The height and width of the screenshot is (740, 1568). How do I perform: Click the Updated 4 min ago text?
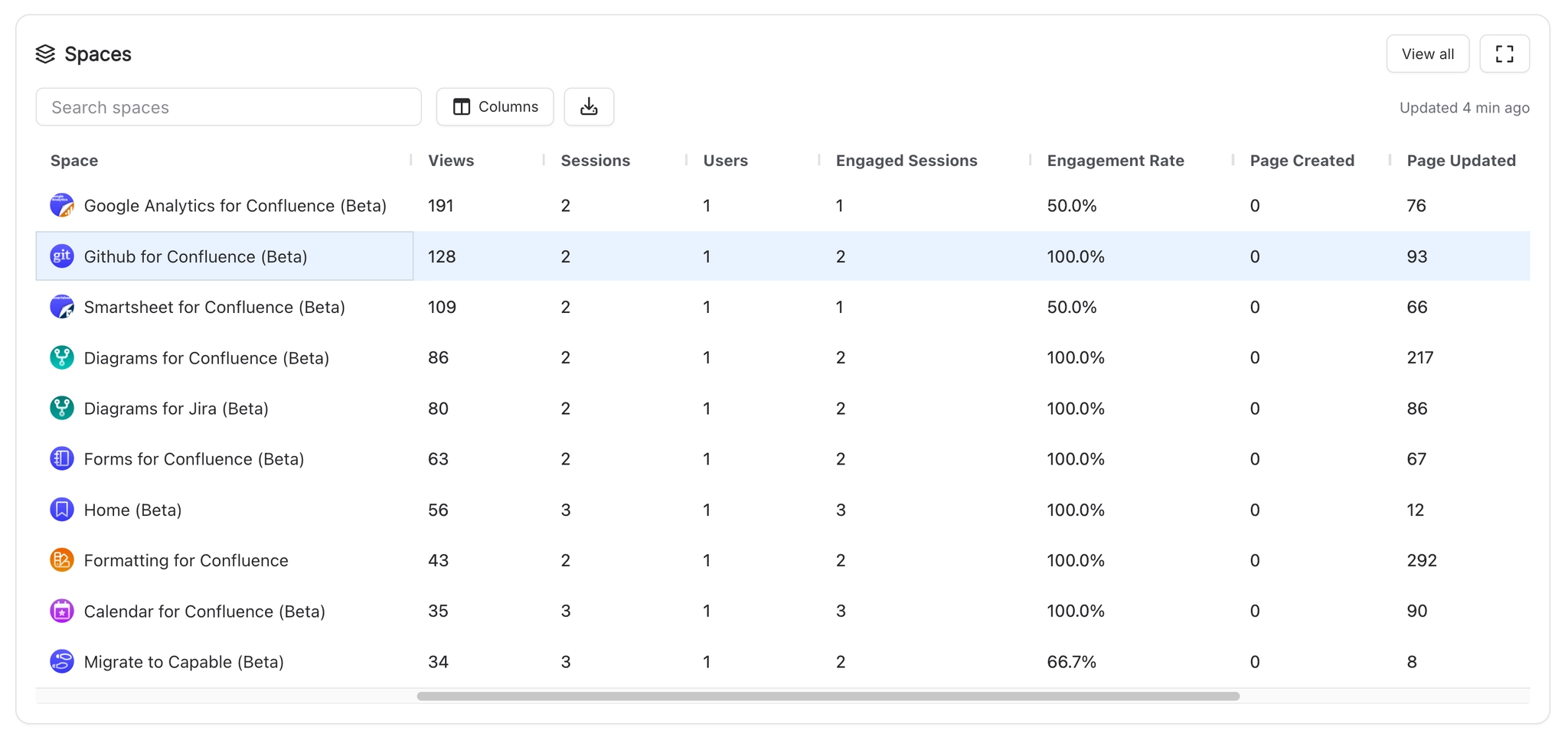tap(1465, 108)
